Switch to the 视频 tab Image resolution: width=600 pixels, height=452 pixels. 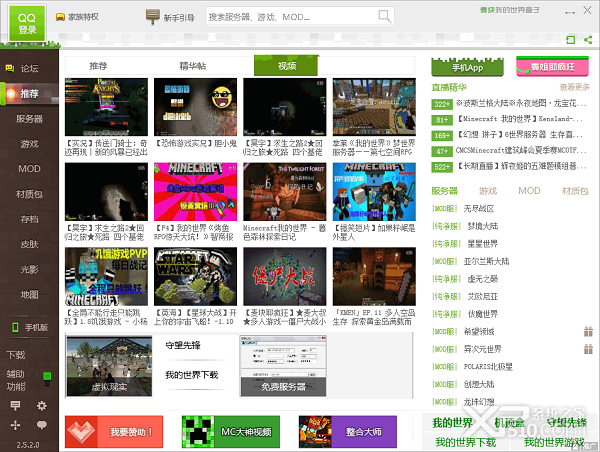287,65
